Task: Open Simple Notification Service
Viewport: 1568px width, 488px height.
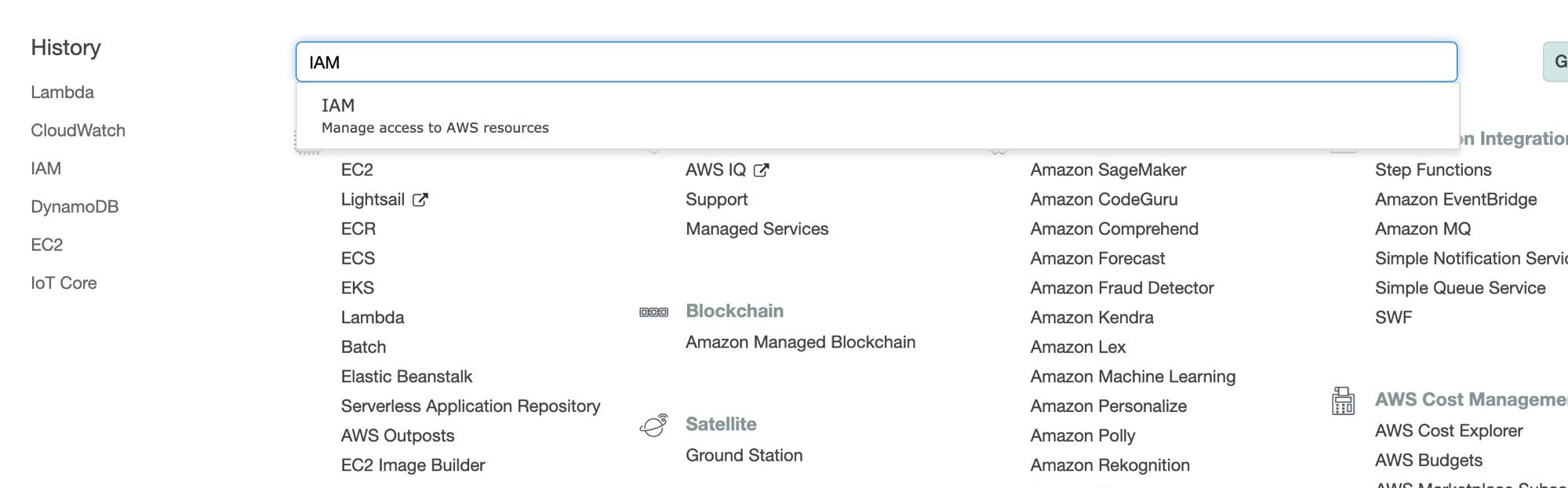Action: (1472, 259)
